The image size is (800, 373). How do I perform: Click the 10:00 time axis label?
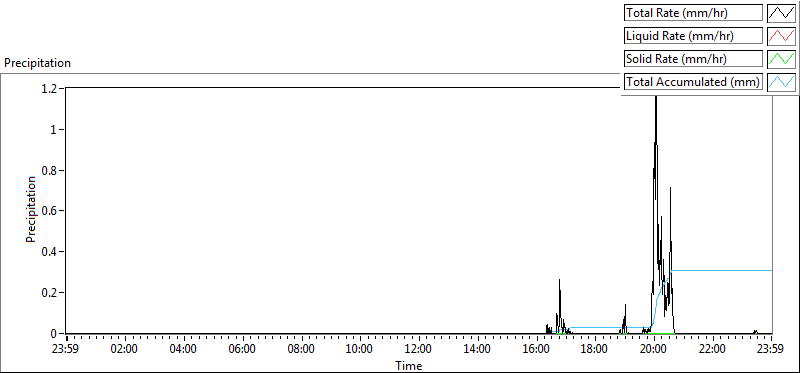pyautogui.click(x=360, y=350)
